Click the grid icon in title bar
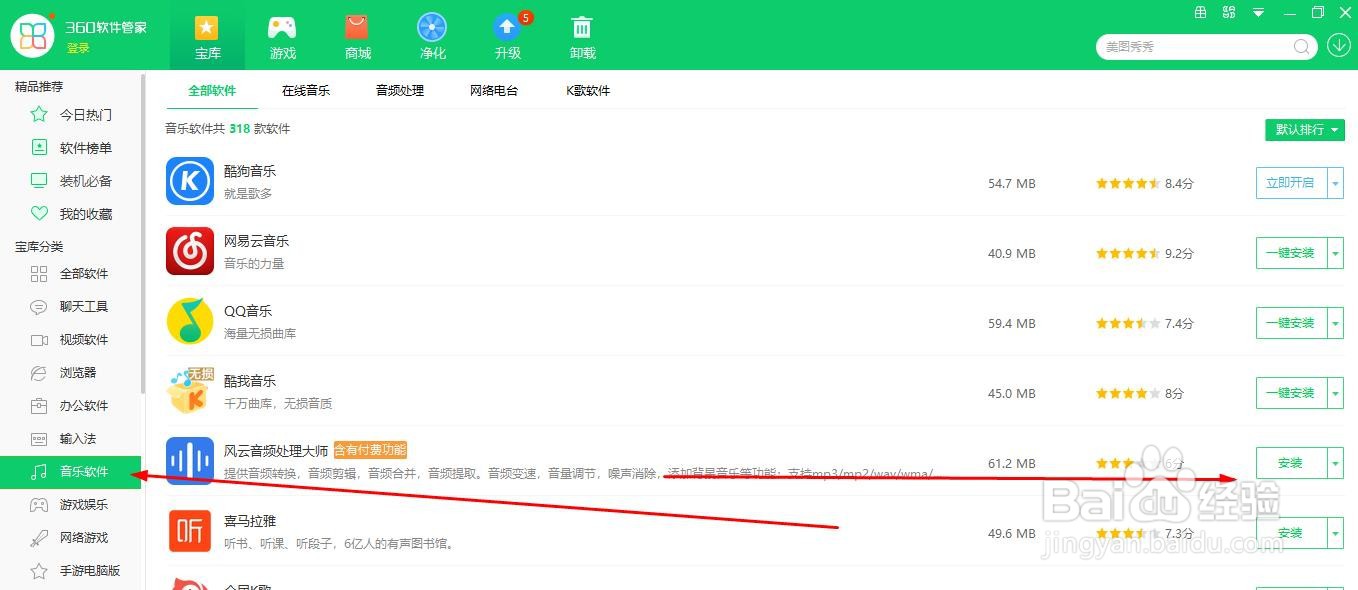The height and width of the screenshot is (590, 1358). coord(1201,13)
